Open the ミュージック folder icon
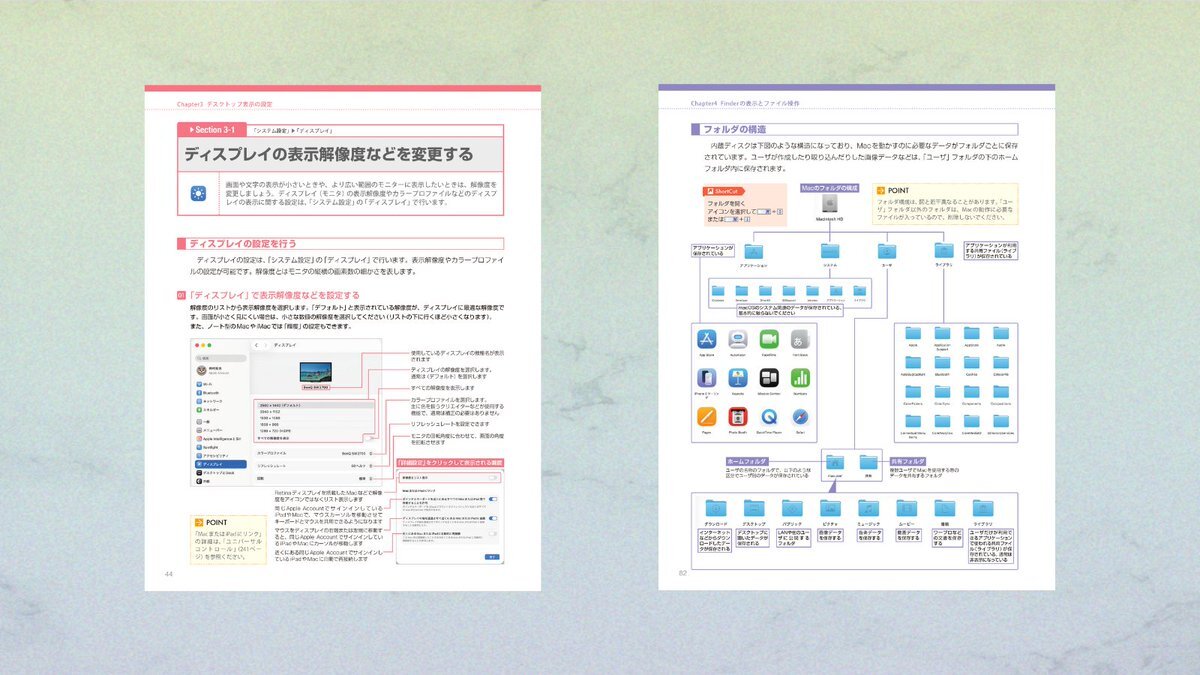 click(x=868, y=508)
